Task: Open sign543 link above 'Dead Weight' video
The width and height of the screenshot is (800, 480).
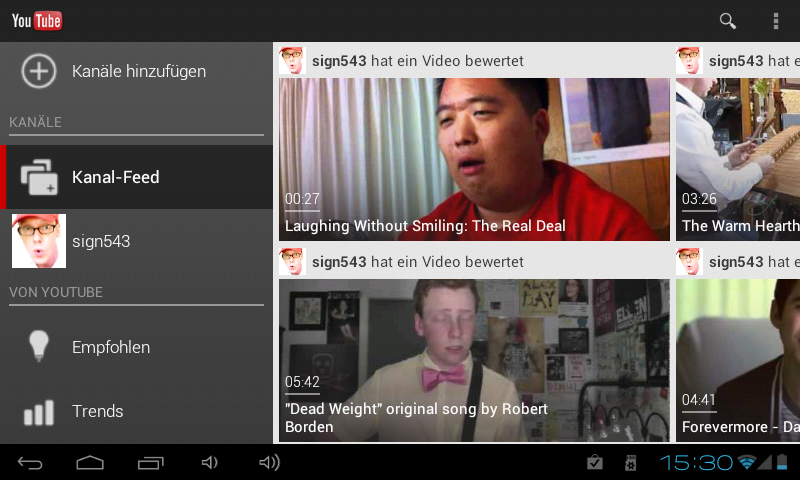Action: click(x=339, y=262)
